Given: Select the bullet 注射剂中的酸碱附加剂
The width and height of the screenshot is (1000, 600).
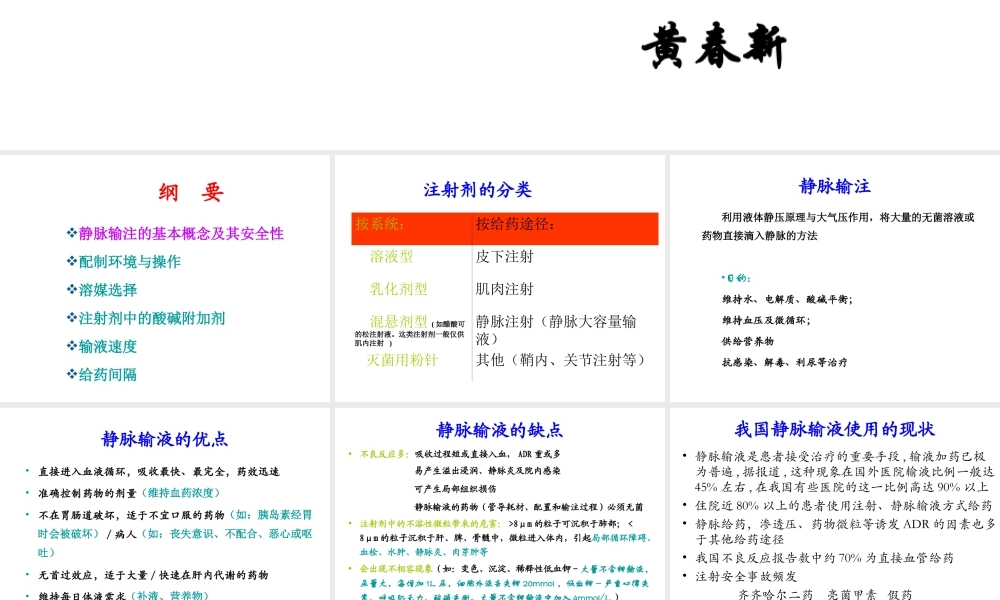Looking at the screenshot, I should (x=146, y=318).
